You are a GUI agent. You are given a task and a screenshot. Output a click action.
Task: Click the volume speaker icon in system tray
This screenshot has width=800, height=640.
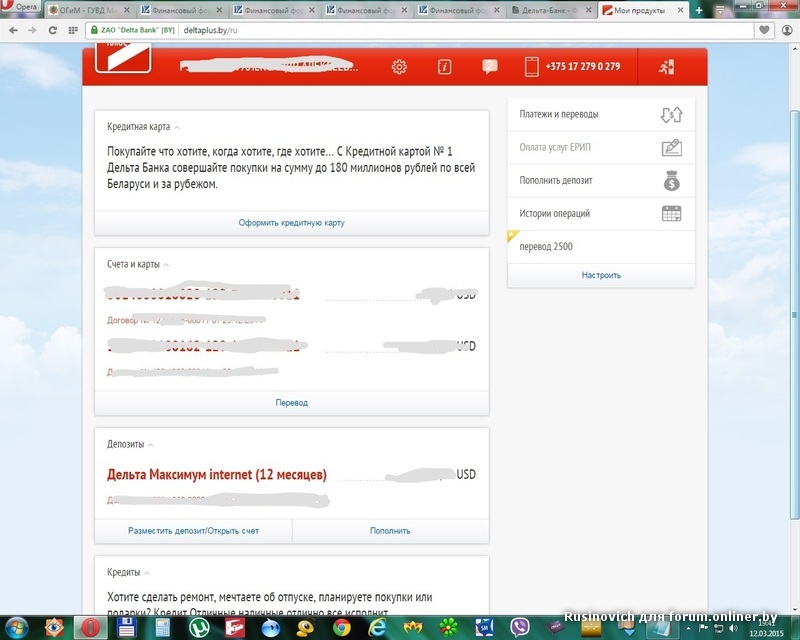click(733, 628)
